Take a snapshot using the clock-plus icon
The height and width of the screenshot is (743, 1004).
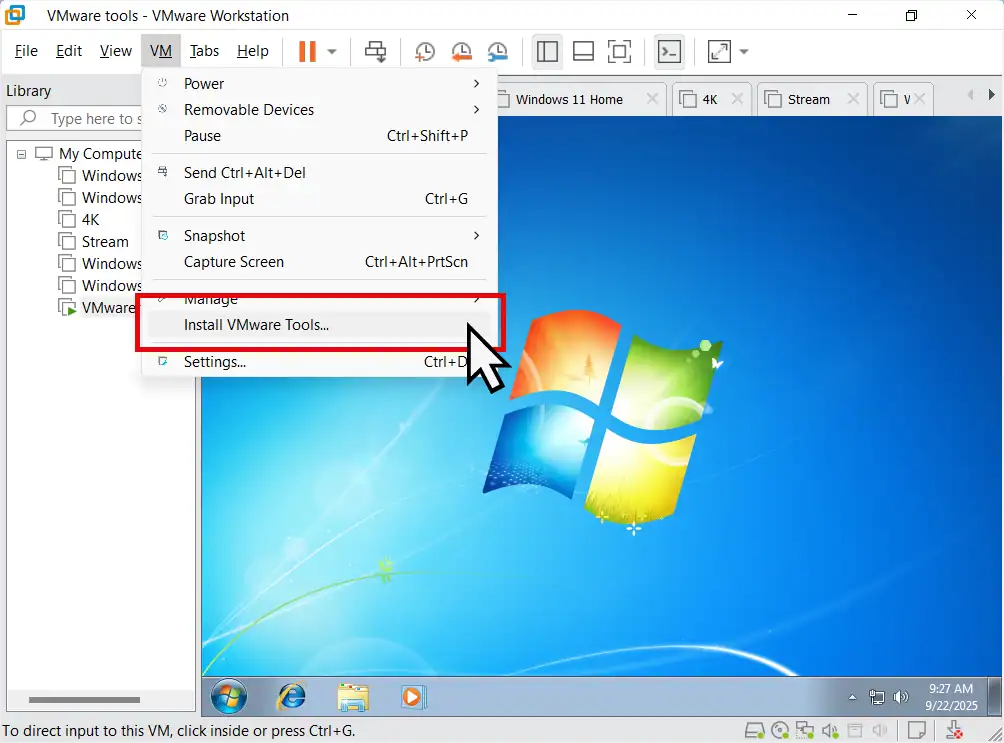point(425,51)
